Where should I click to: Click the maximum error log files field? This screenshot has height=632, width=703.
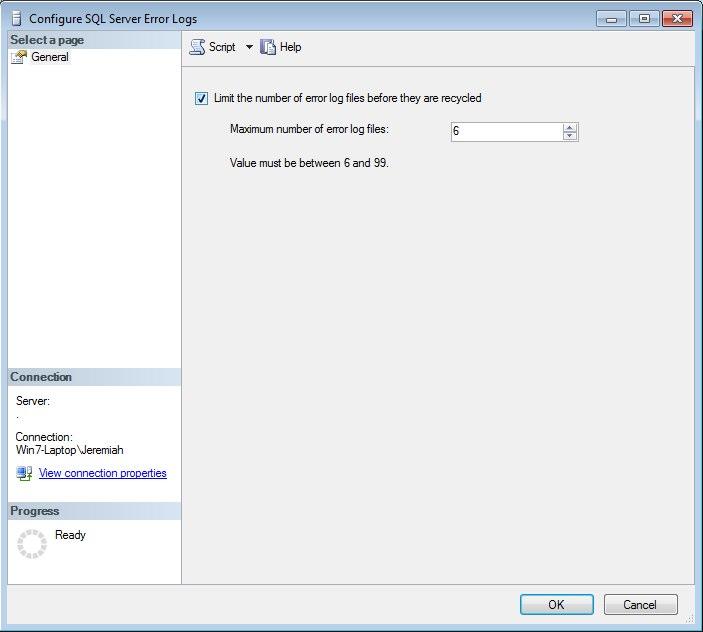point(506,132)
